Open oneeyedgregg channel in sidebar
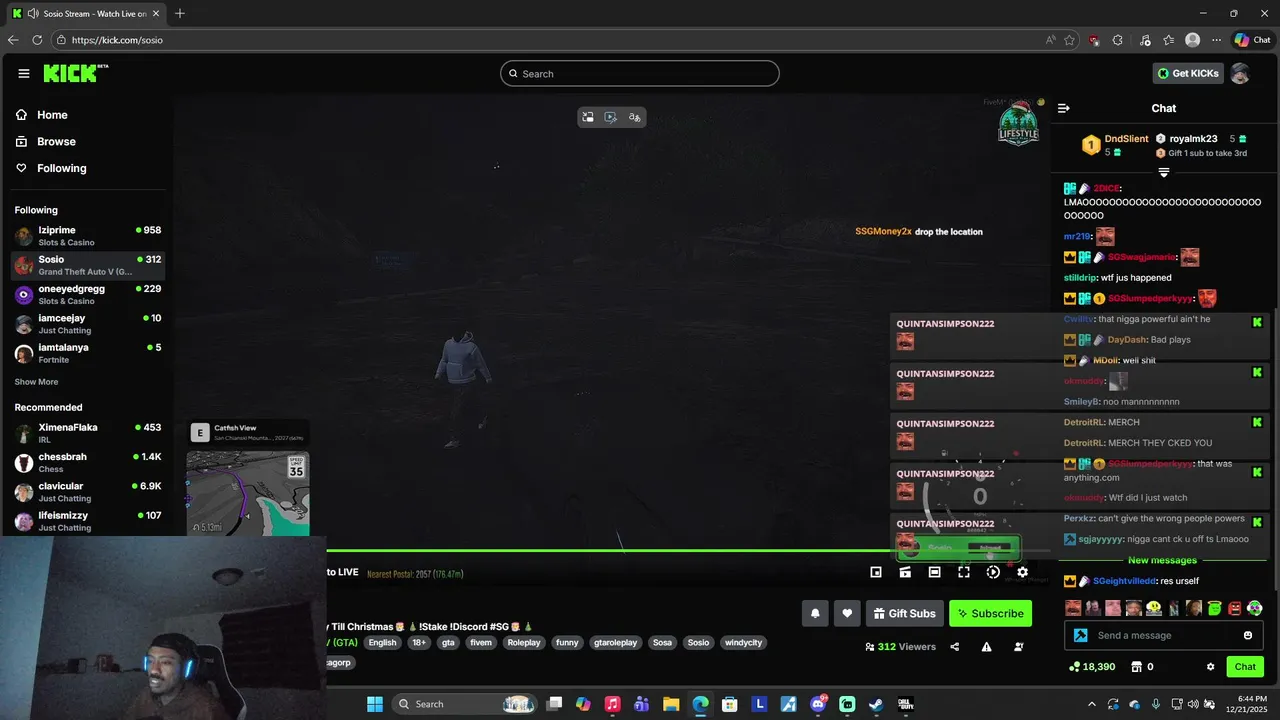Screen dimensions: 1280x720 [88, 295]
